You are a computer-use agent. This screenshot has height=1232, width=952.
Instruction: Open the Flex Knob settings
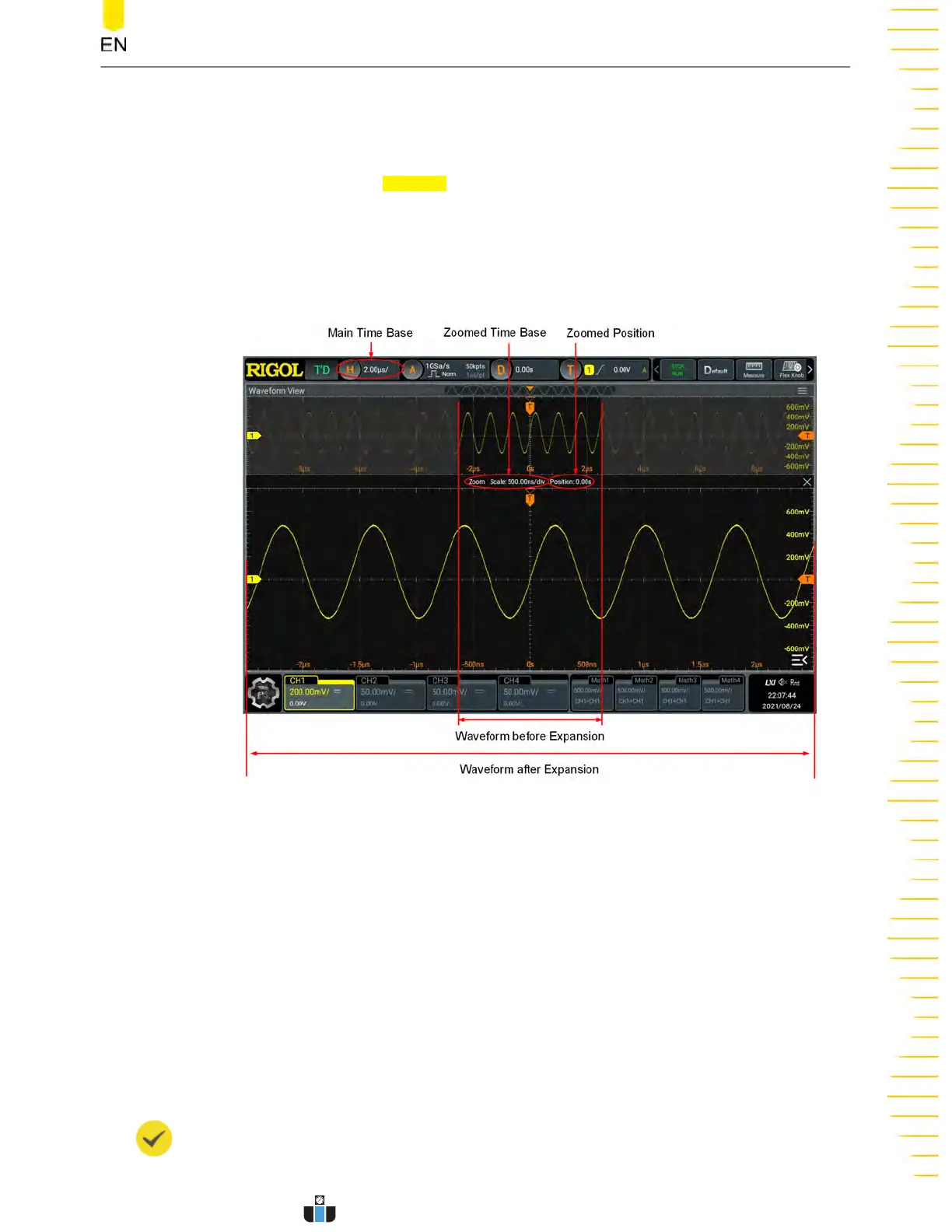click(x=792, y=370)
